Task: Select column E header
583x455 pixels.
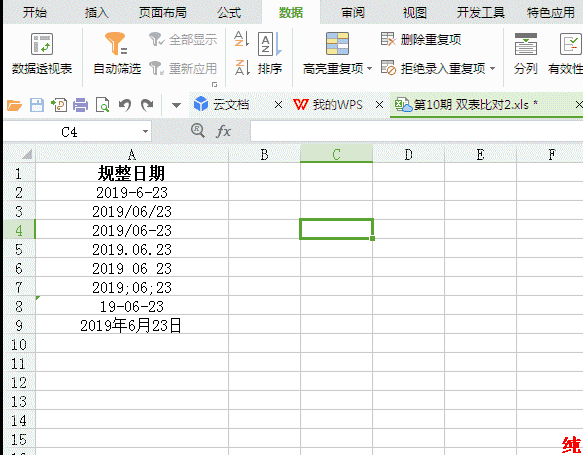Action: coord(480,154)
